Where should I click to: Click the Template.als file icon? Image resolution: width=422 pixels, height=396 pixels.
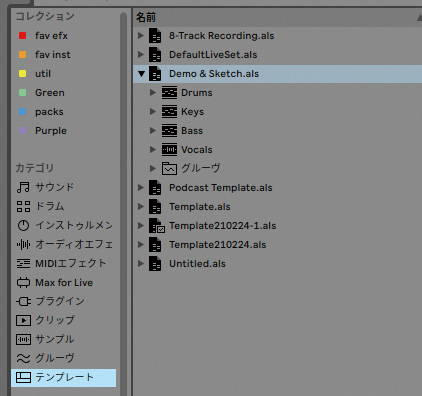155,207
